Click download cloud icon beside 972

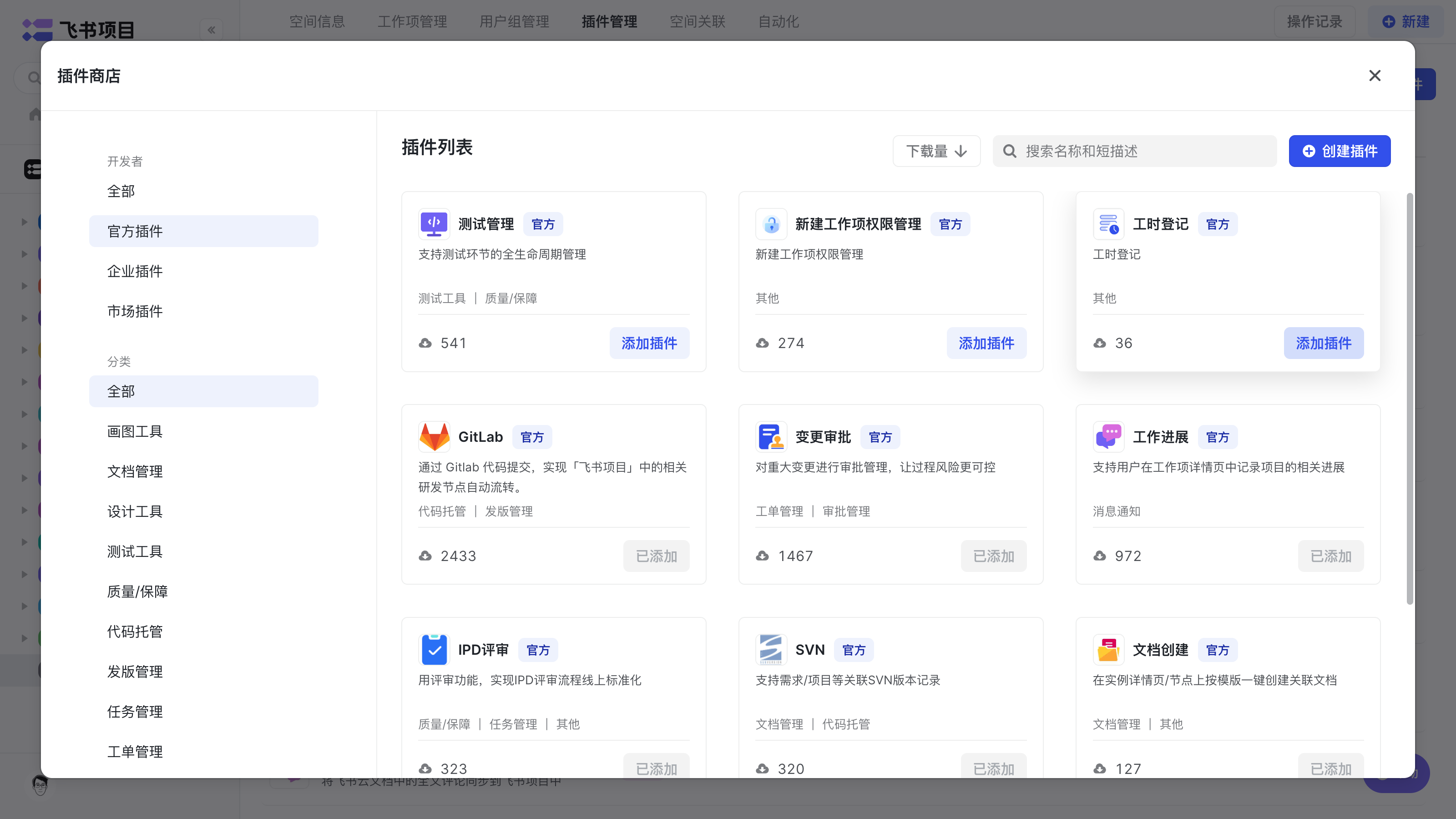[x=1099, y=556]
